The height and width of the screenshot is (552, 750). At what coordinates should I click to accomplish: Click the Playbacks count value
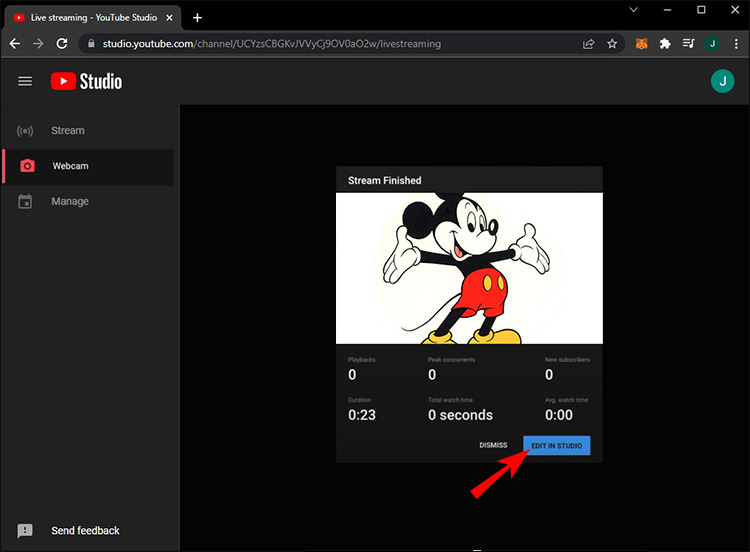pos(352,375)
